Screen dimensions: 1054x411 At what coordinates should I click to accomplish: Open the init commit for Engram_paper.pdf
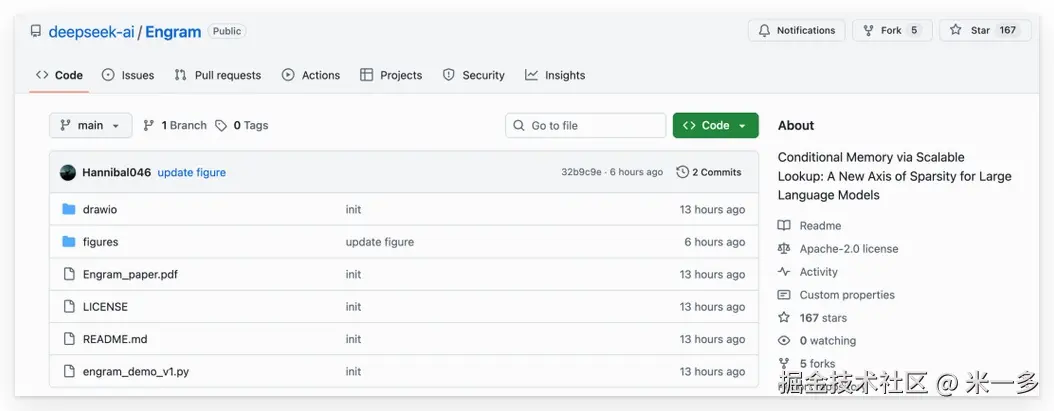click(354, 274)
